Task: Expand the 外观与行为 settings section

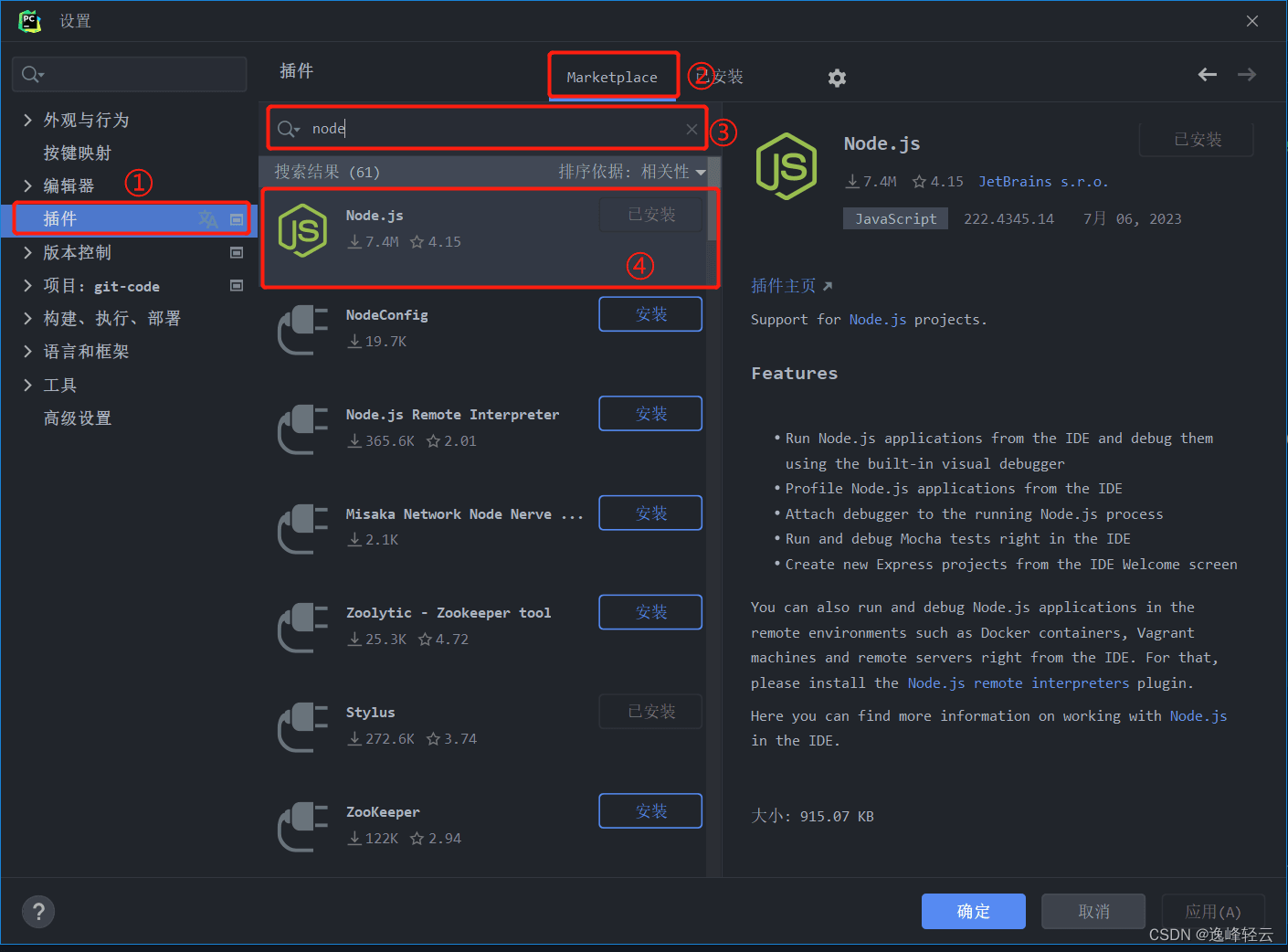Action: 27,121
